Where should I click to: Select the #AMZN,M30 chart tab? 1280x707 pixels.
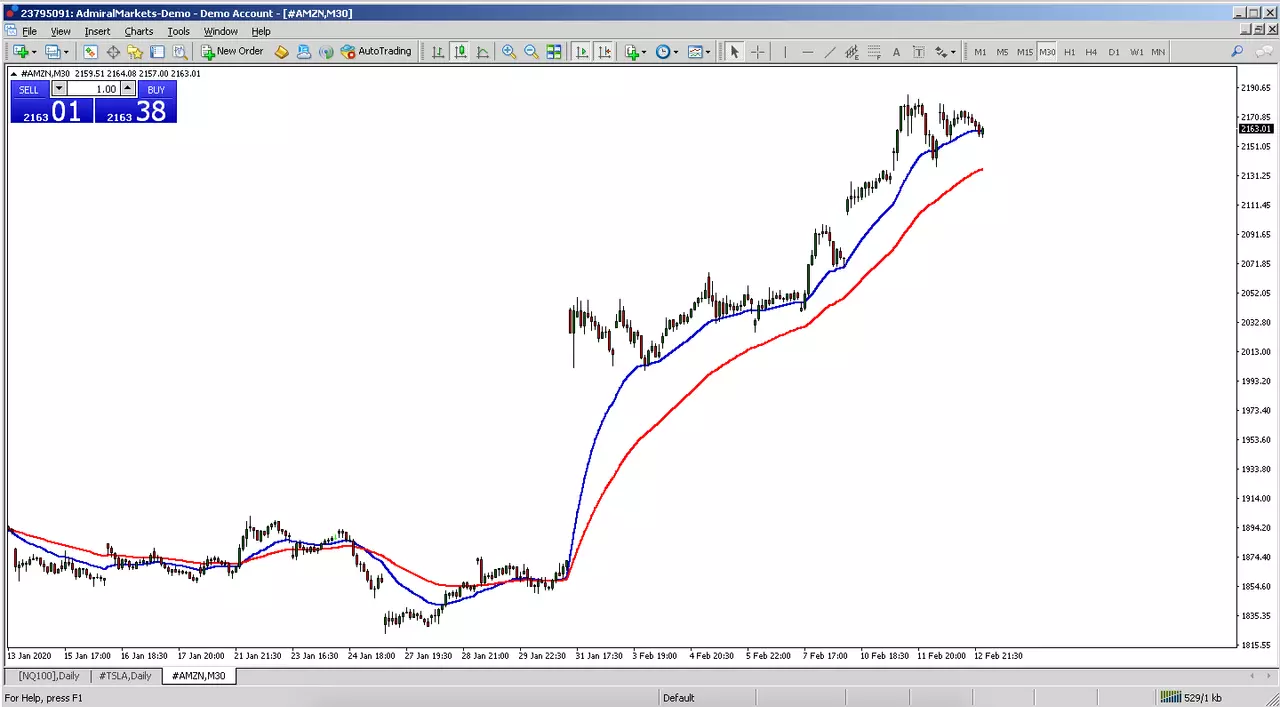(x=199, y=676)
